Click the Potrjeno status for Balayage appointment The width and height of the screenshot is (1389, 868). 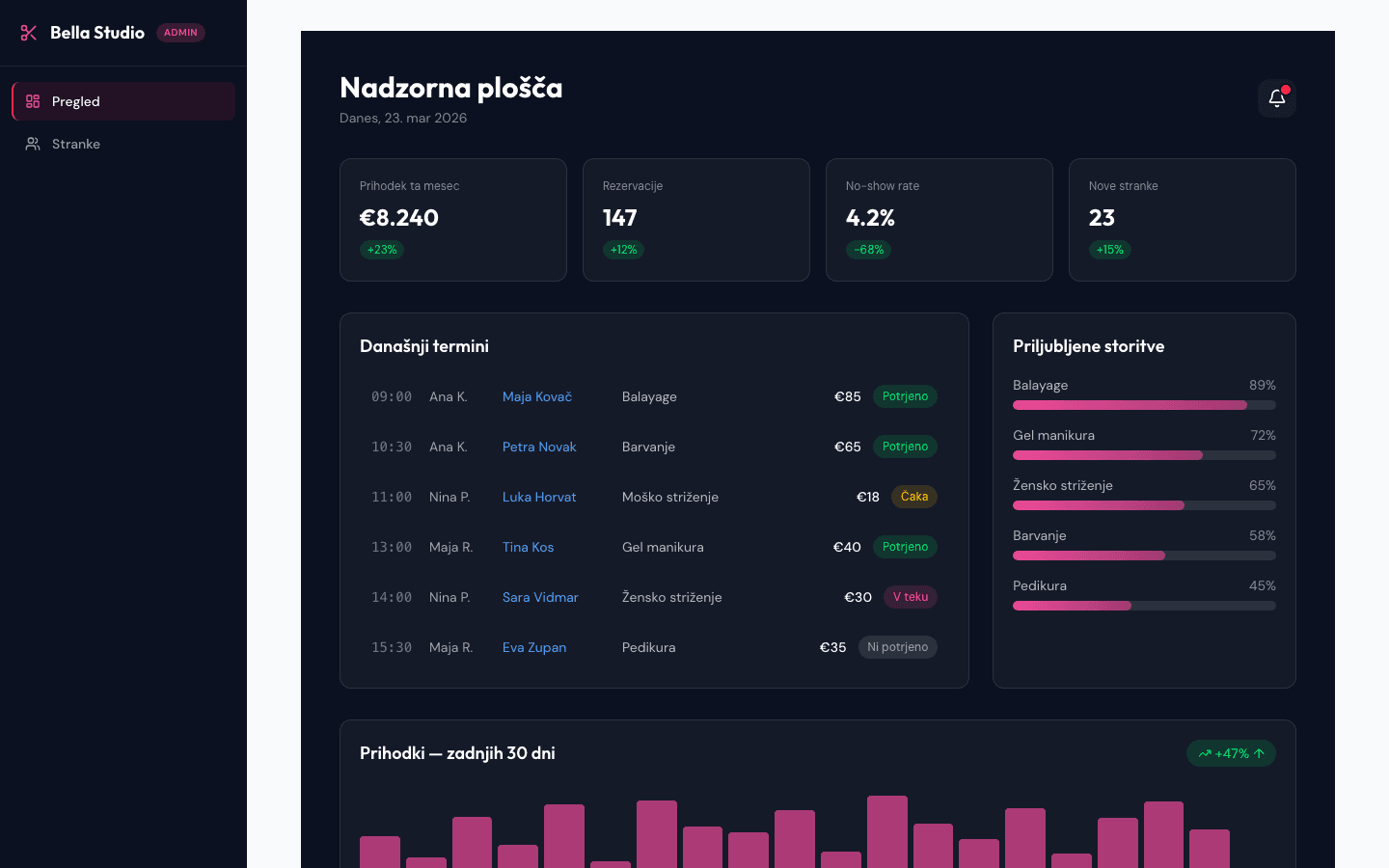(905, 396)
